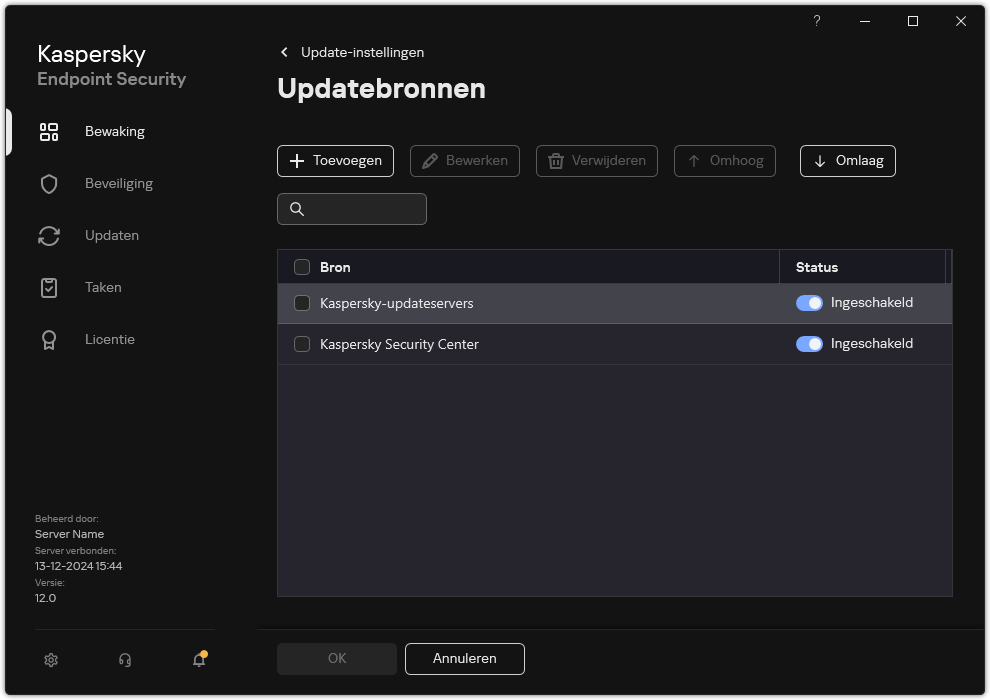990x700 pixels.
Task: Cancel changes with Annuleren
Action: pos(464,658)
